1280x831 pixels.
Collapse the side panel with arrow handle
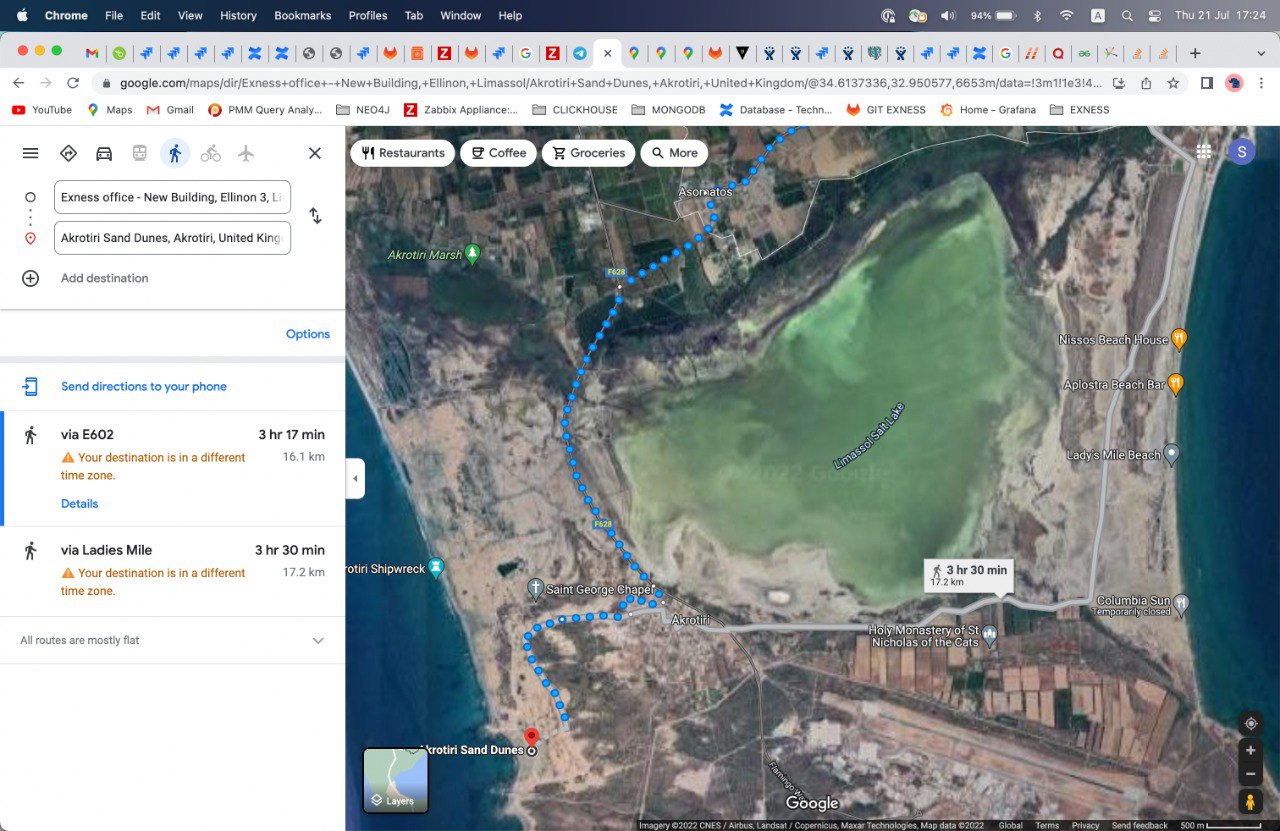(x=355, y=479)
